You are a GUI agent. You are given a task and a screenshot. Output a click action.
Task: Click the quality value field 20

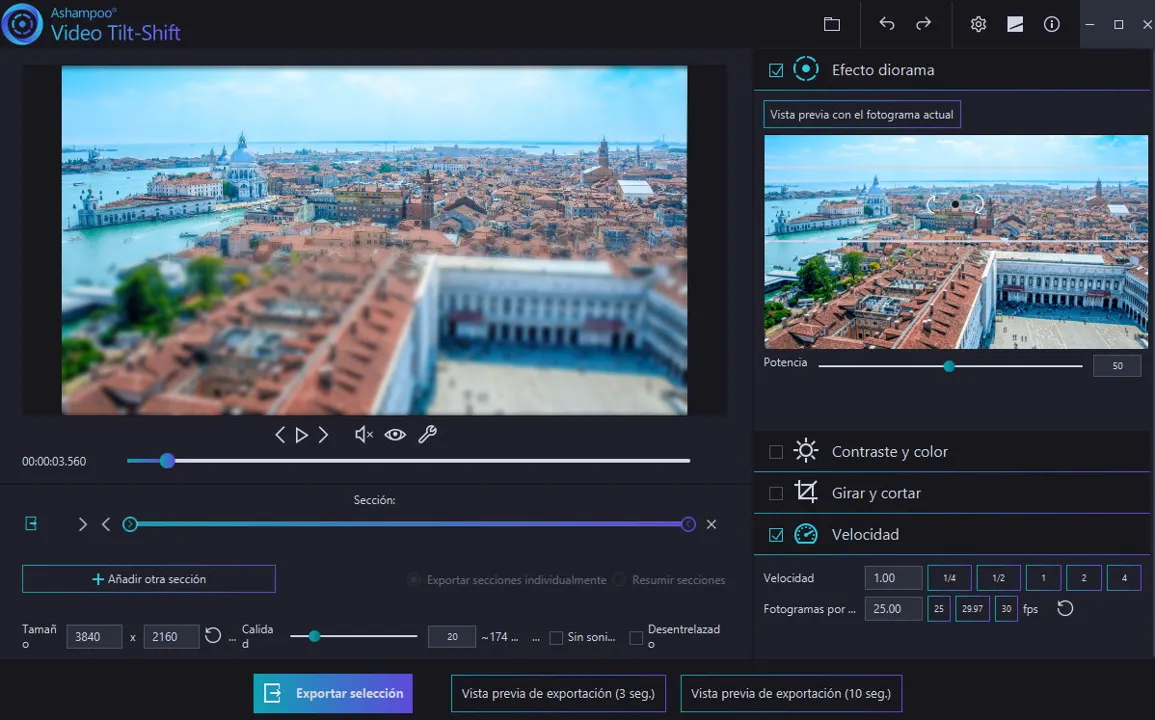[x=452, y=637]
